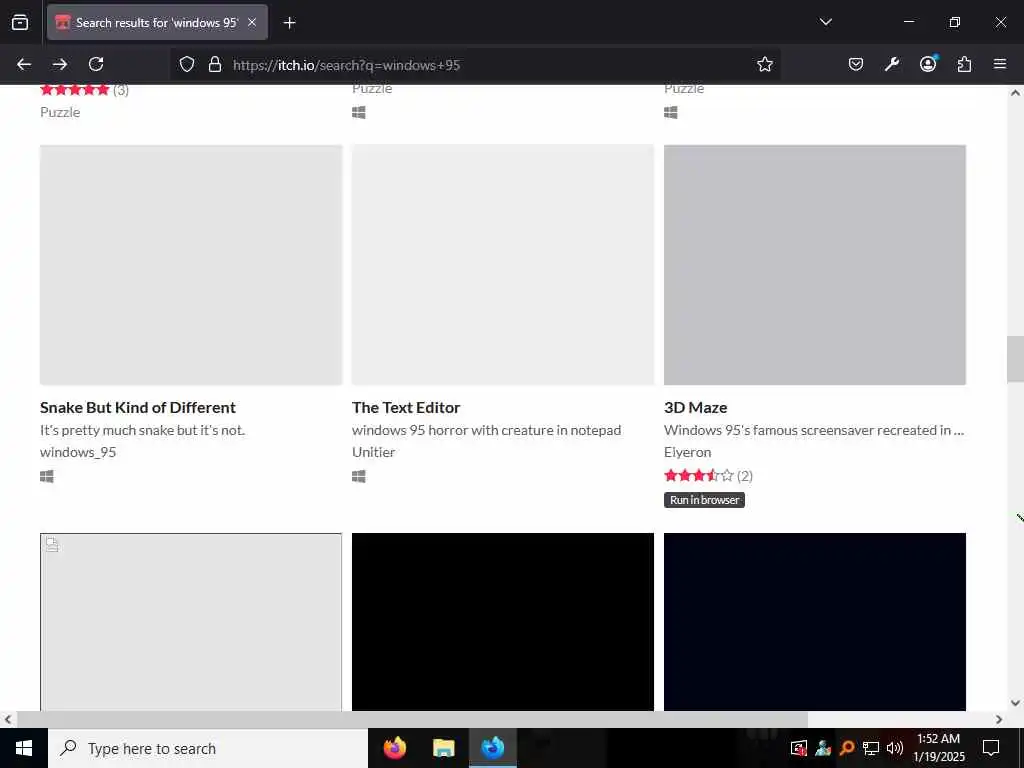Select the 'Windows 95's famous screensaver' description
This screenshot has width=1024, height=768.
(x=814, y=430)
